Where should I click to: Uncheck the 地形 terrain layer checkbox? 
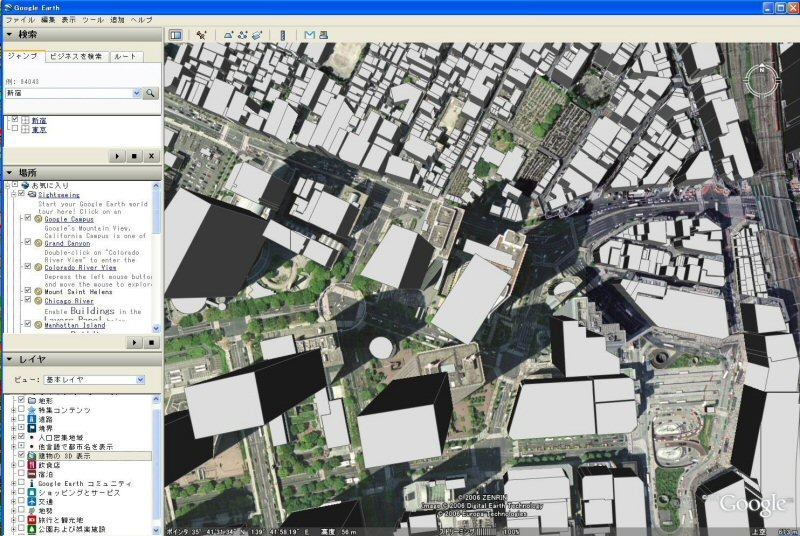pos(21,400)
